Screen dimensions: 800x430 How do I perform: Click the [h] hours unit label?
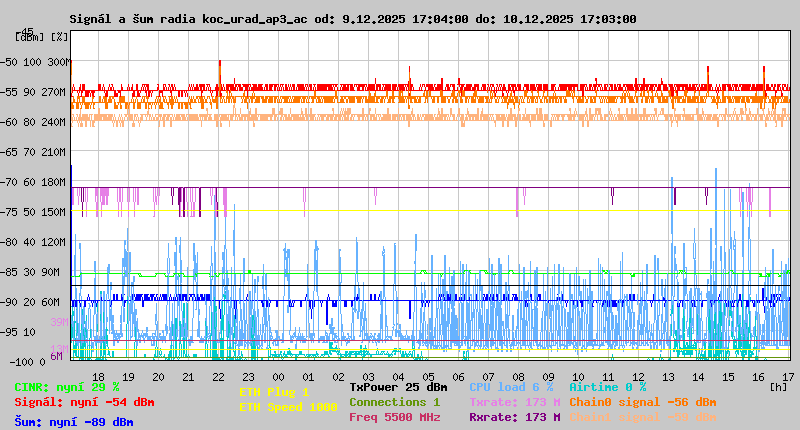pyautogui.click(x=778, y=386)
